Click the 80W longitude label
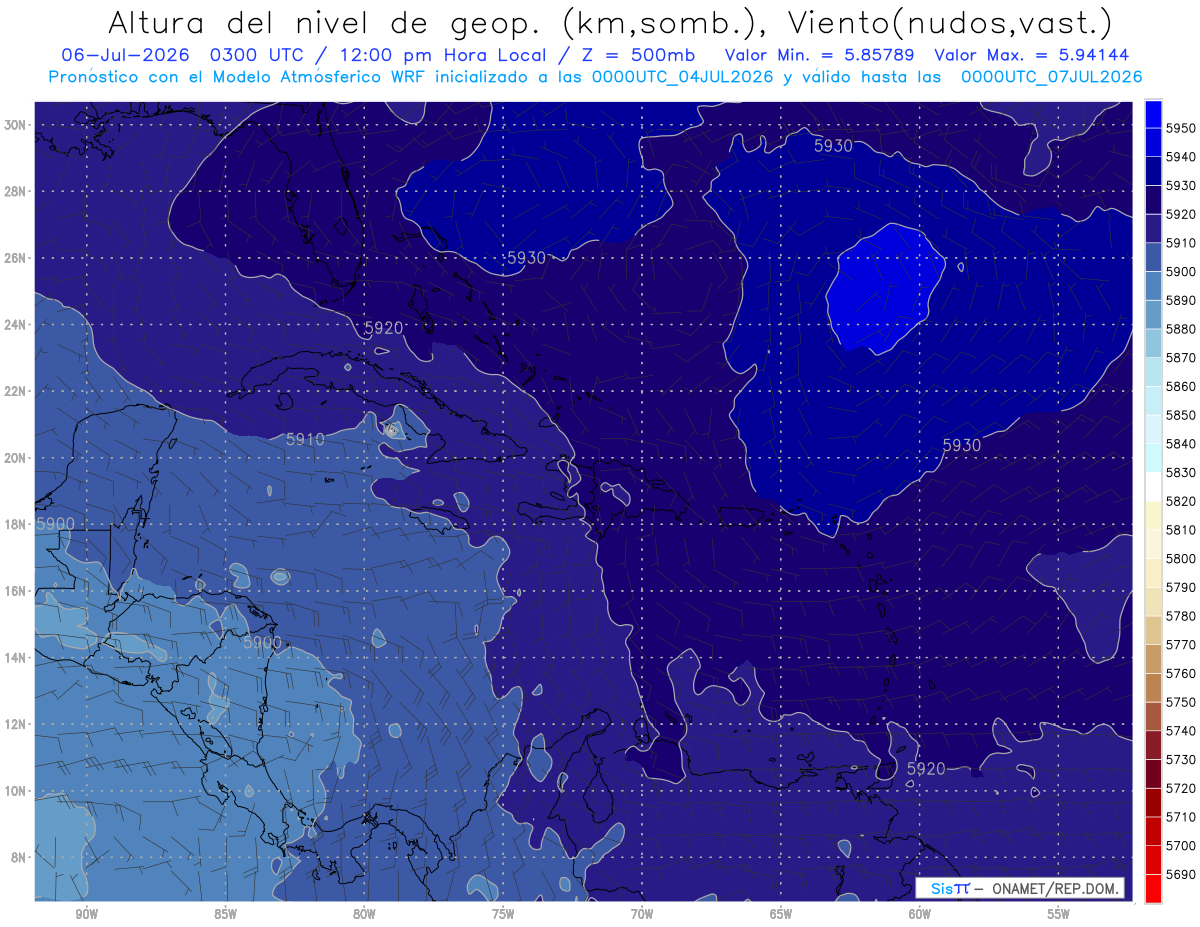1200x927 pixels. pos(364,914)
